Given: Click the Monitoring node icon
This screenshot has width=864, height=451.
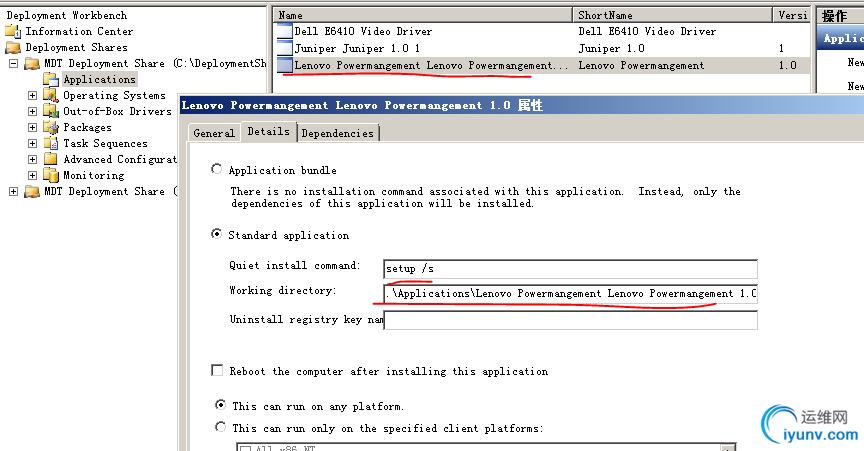Looking at the screenshot, I should 51,175.
